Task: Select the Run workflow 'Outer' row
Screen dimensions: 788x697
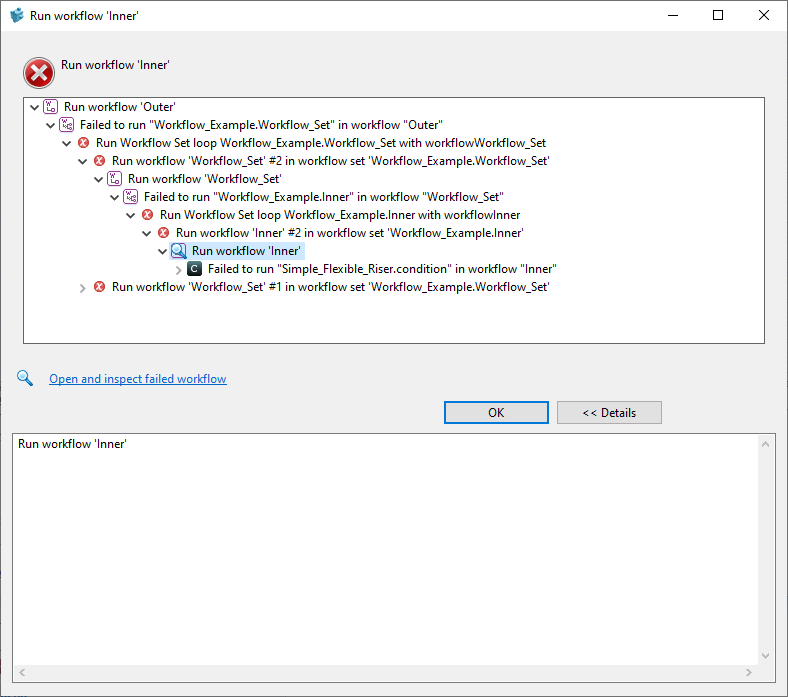Action: point(119,107)
